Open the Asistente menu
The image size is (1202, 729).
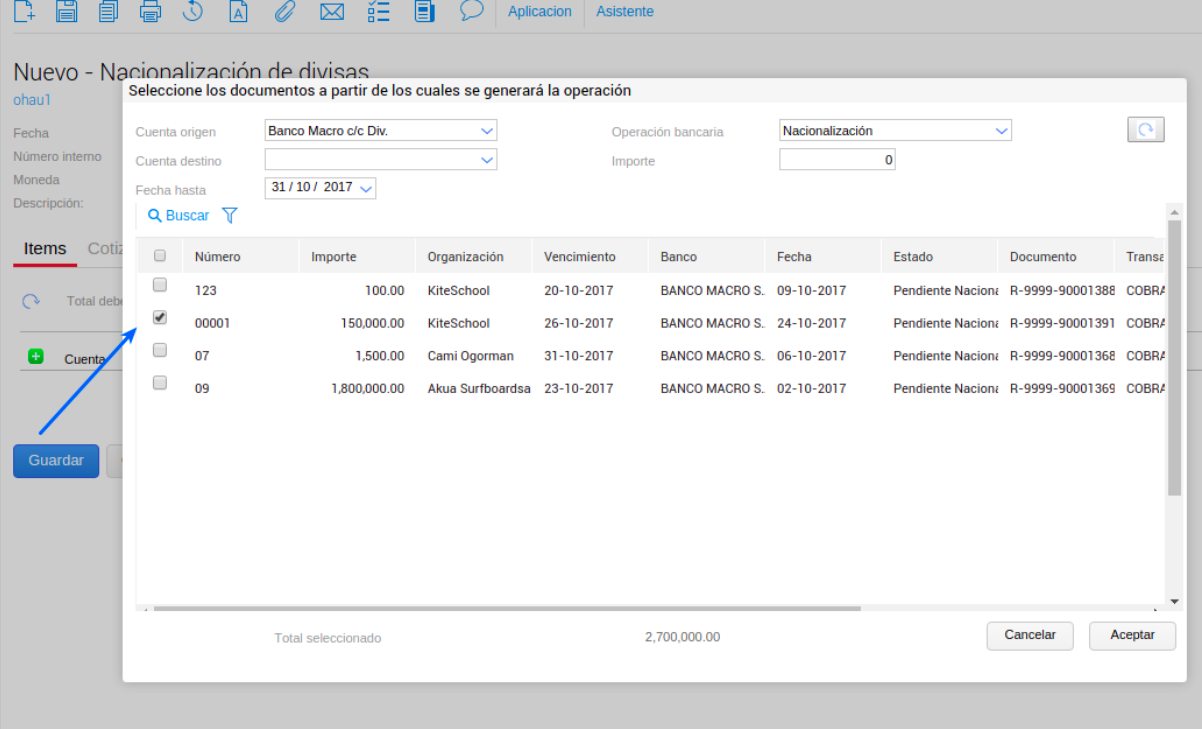coord(625,12)
